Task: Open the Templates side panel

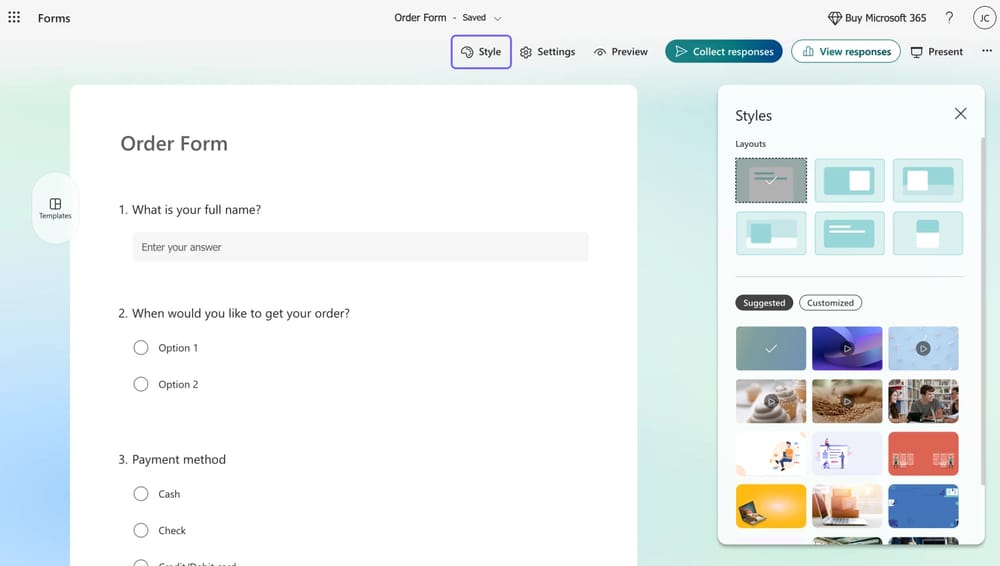Action: (x=55, y=208)
